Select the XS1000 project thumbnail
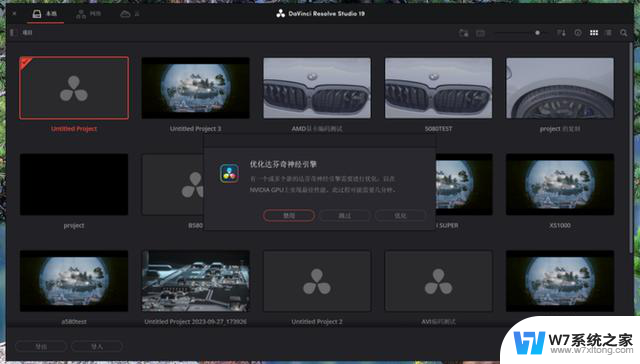The image size is (640, 364). (560, 184)
